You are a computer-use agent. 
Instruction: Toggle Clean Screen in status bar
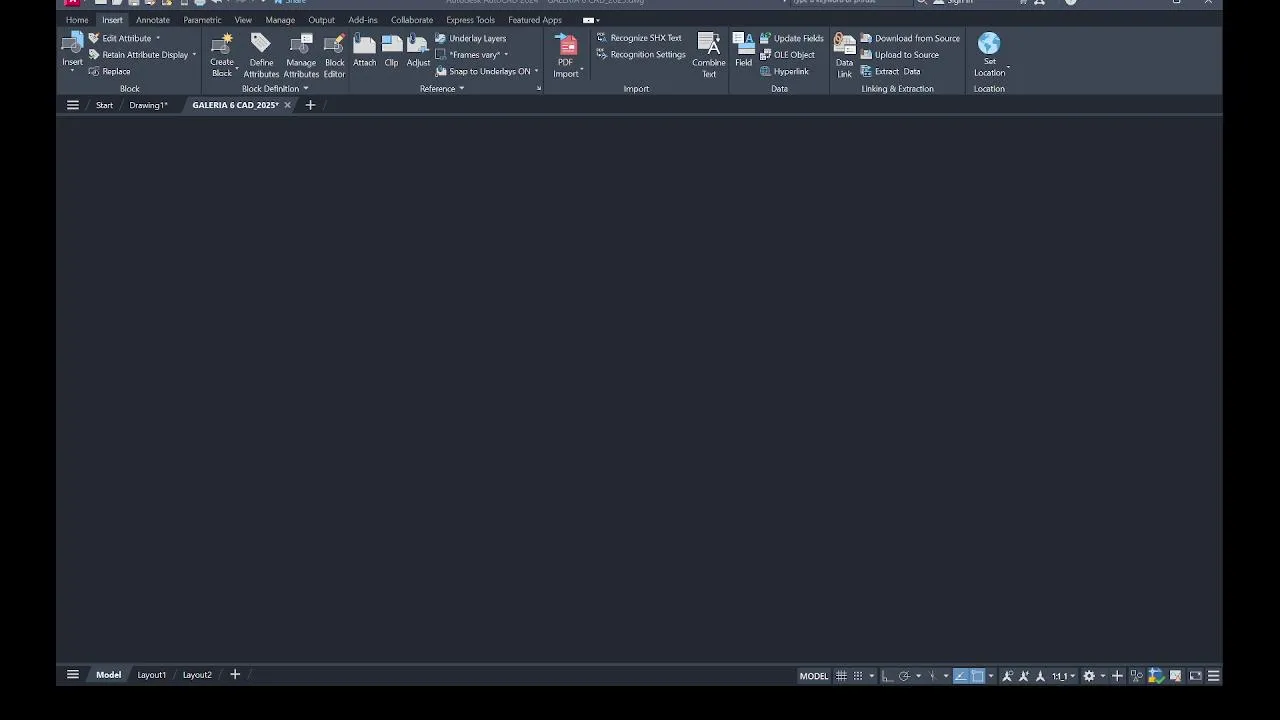click(x=1196, y=676)
